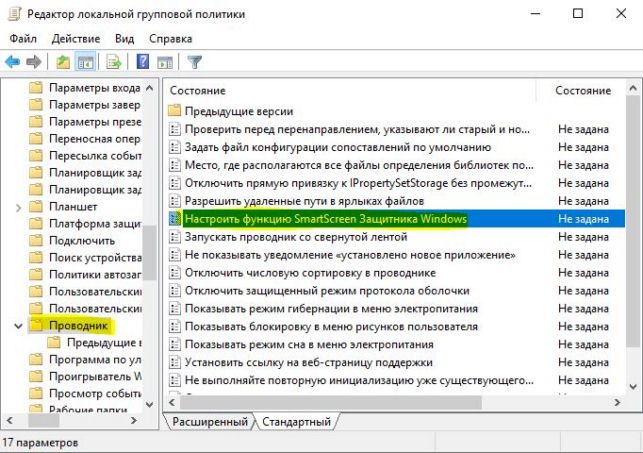643x453 pixels.
Task: Select Проводник folder in tree
Action: pos(78,326)
